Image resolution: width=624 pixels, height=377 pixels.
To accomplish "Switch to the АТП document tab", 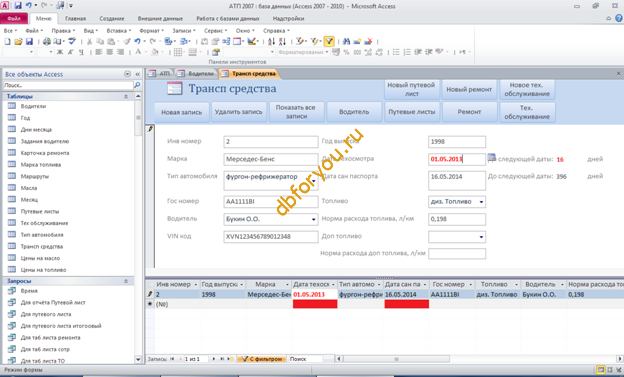I will coord(160,74).
